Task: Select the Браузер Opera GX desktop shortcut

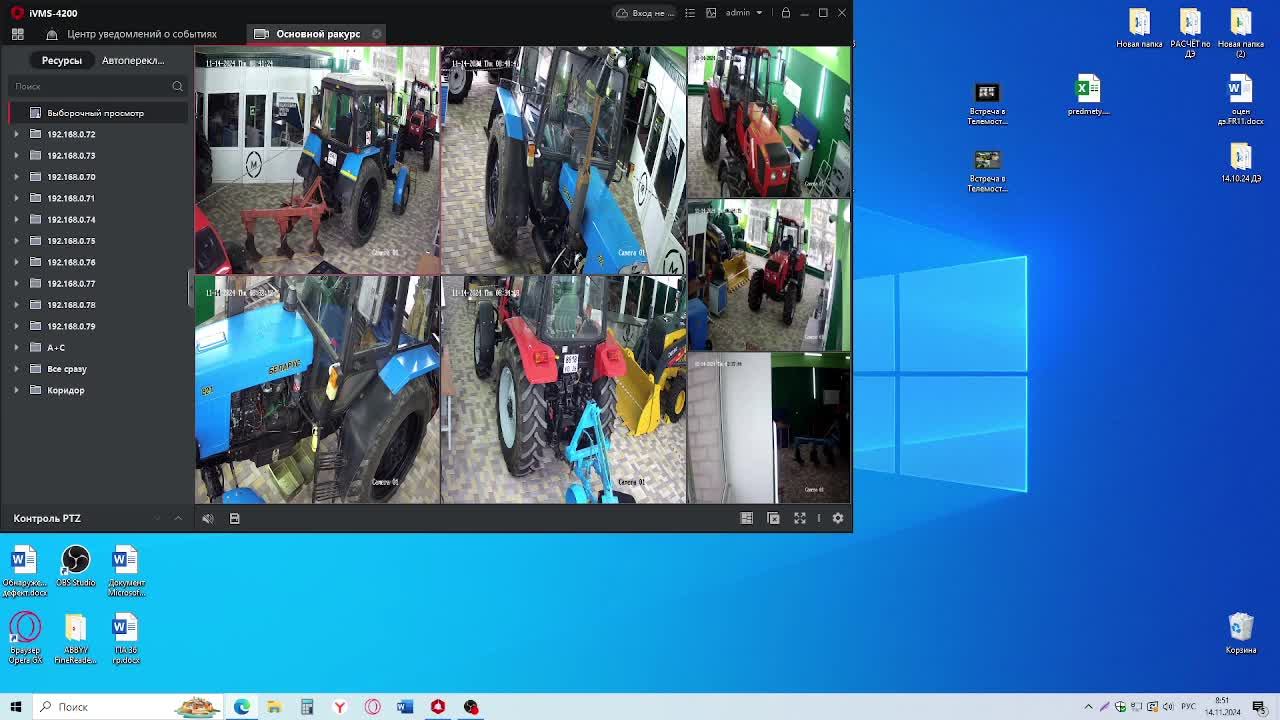Action: (x=25, y=638)
